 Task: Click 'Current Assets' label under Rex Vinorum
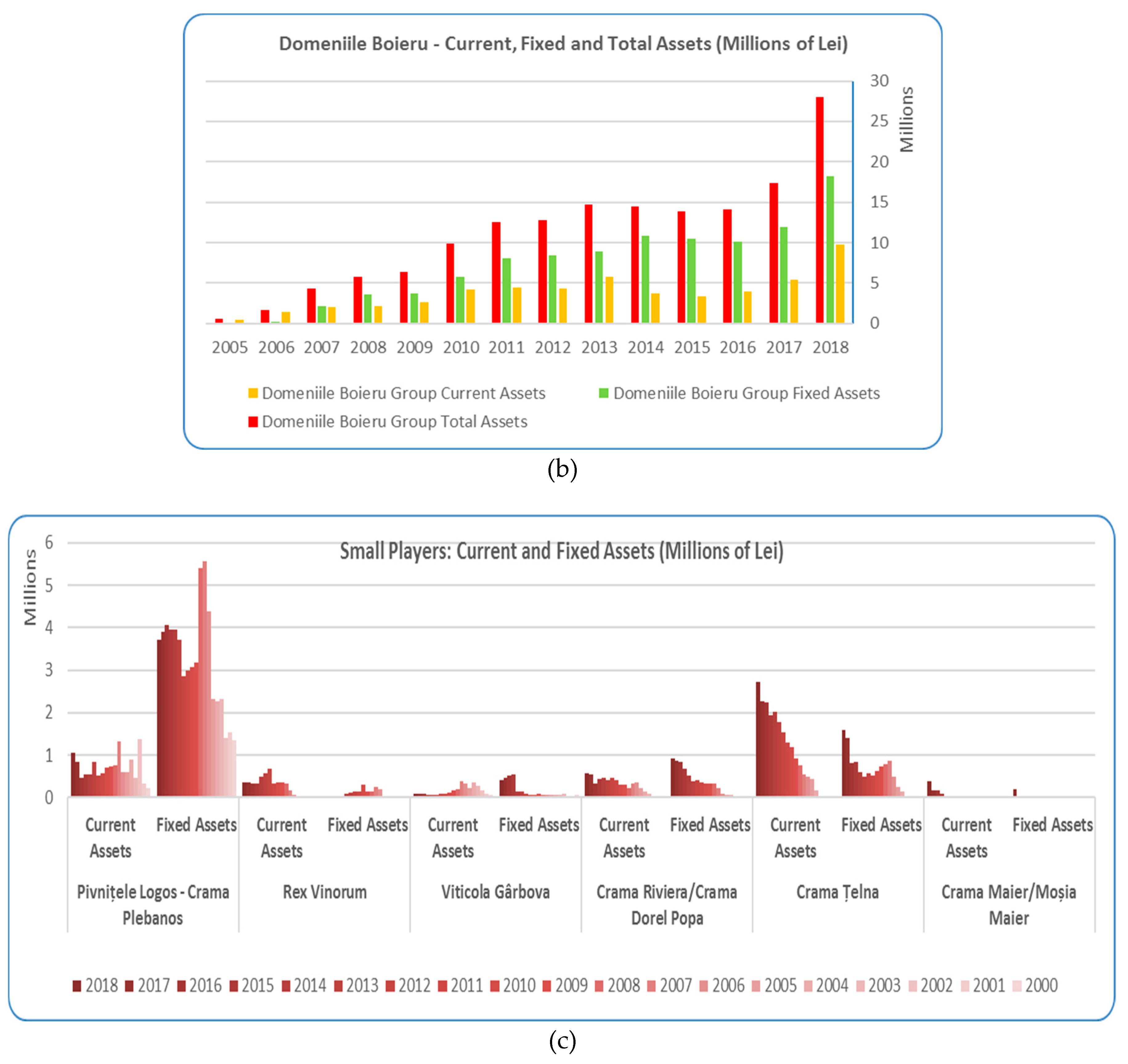[281, 838]
